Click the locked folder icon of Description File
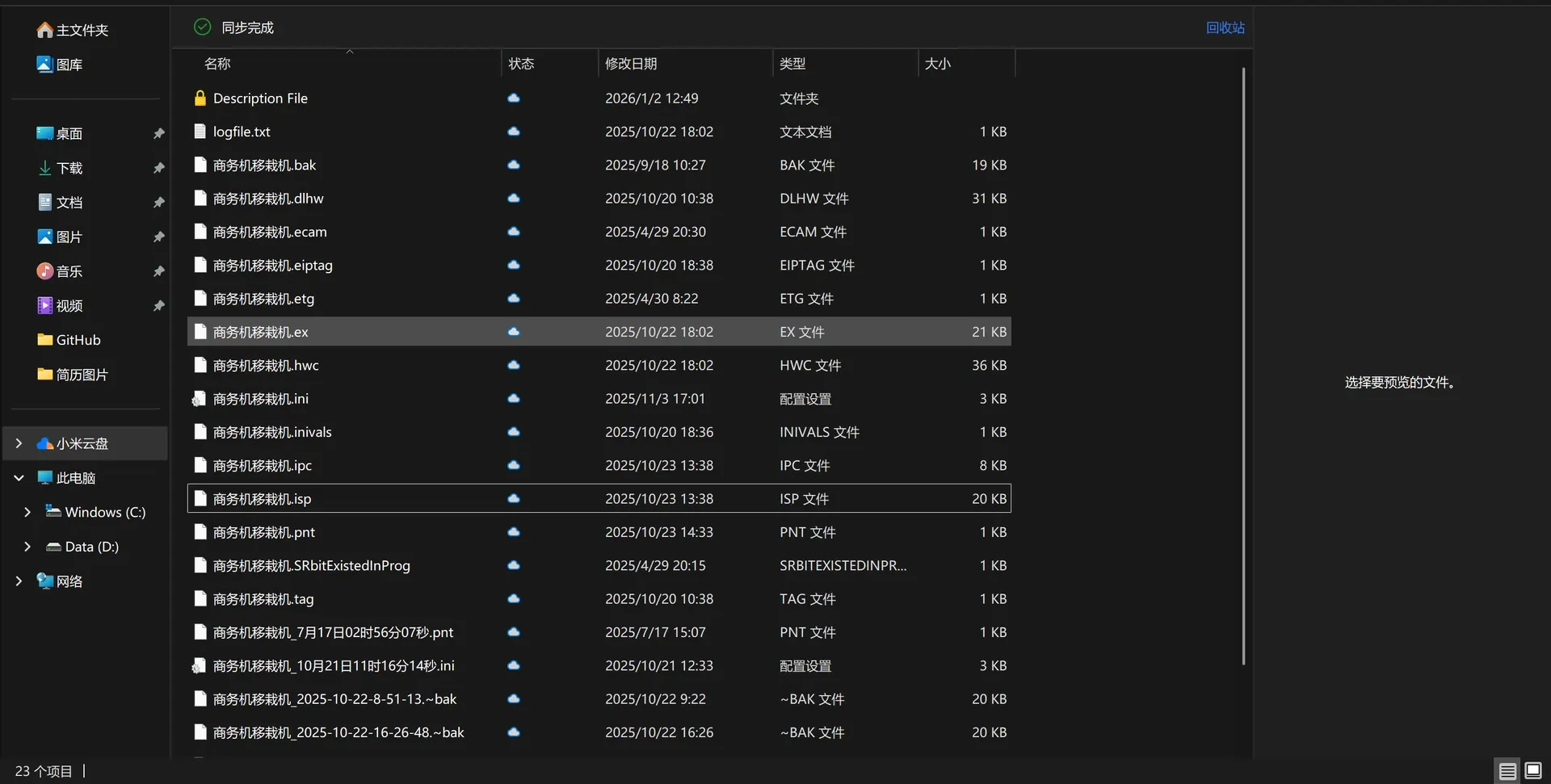The image size is (1551, 784). 200,98
